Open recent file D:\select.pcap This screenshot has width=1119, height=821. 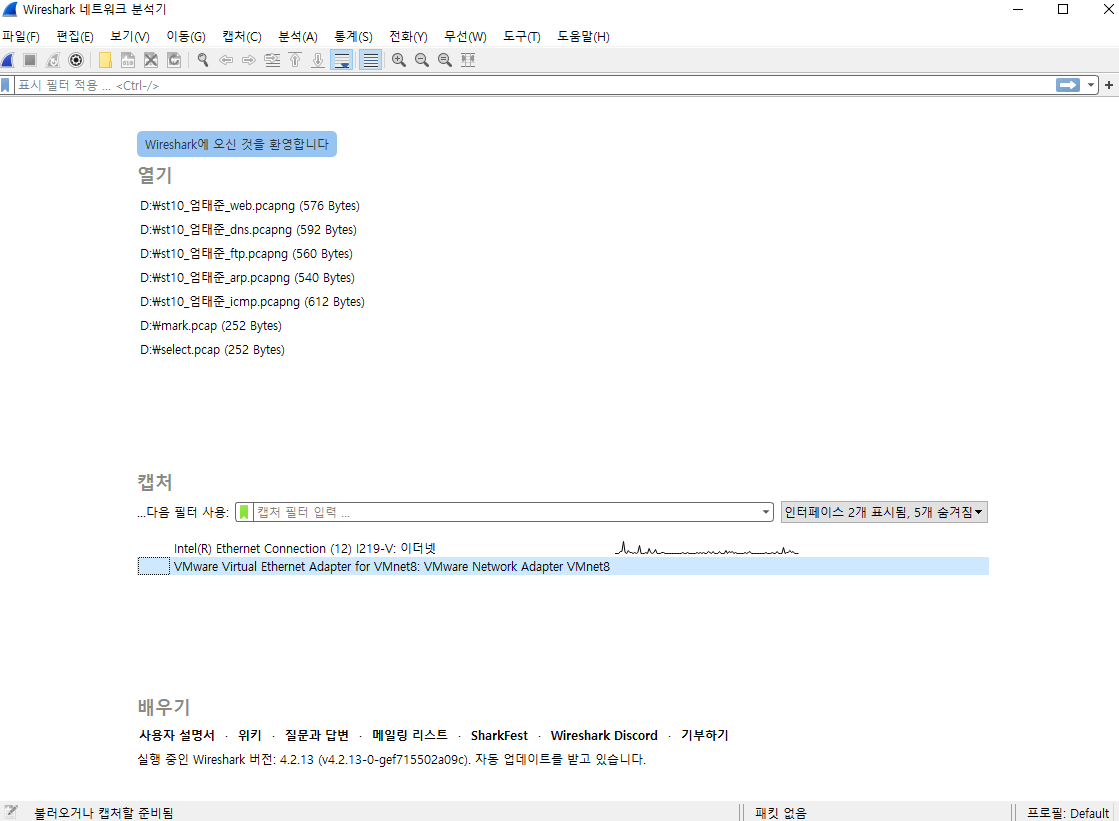point(212,350)
